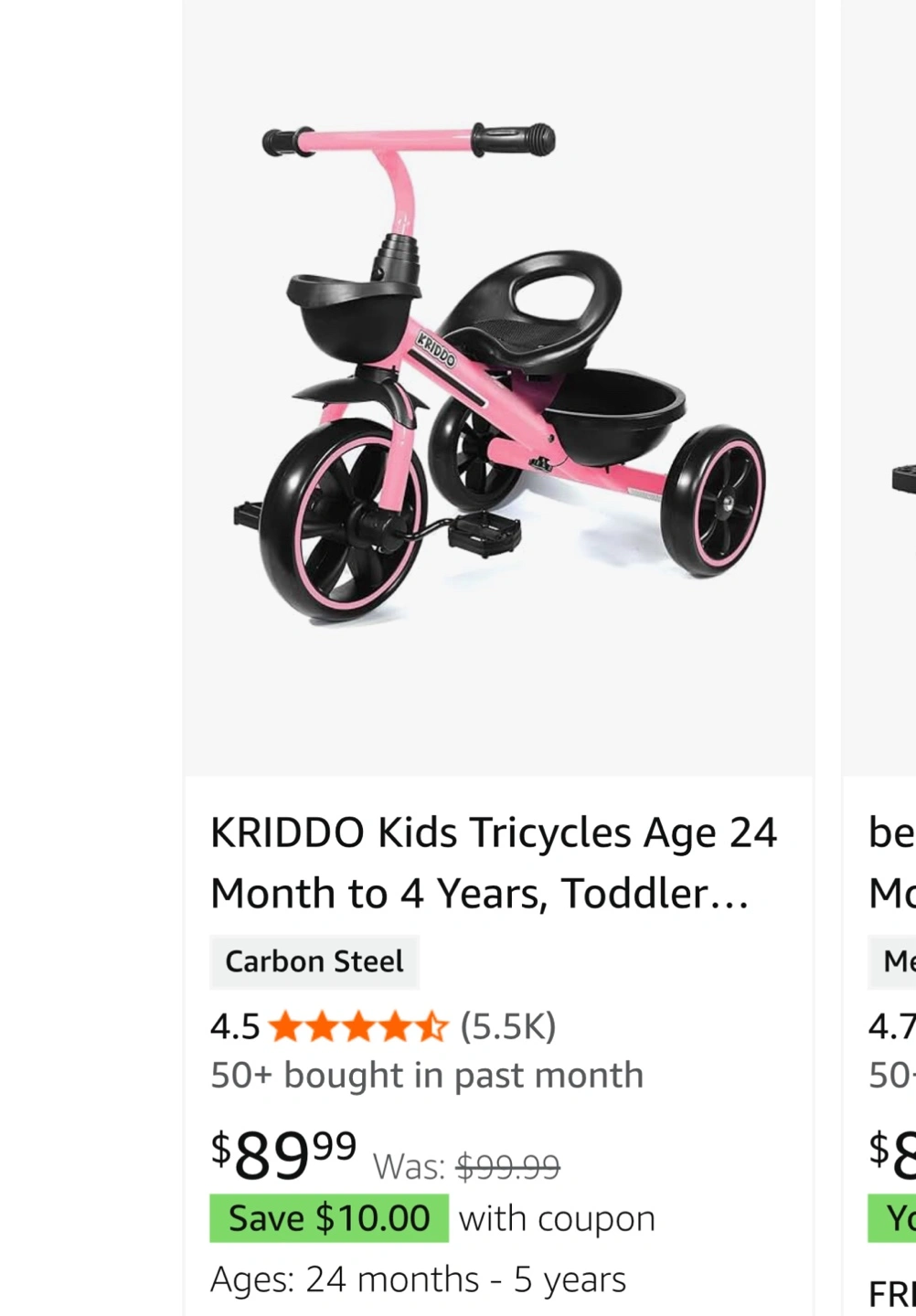Click the orange star rating icons
Screen dimensions: 916x1316
click(x=359, y=1027)
